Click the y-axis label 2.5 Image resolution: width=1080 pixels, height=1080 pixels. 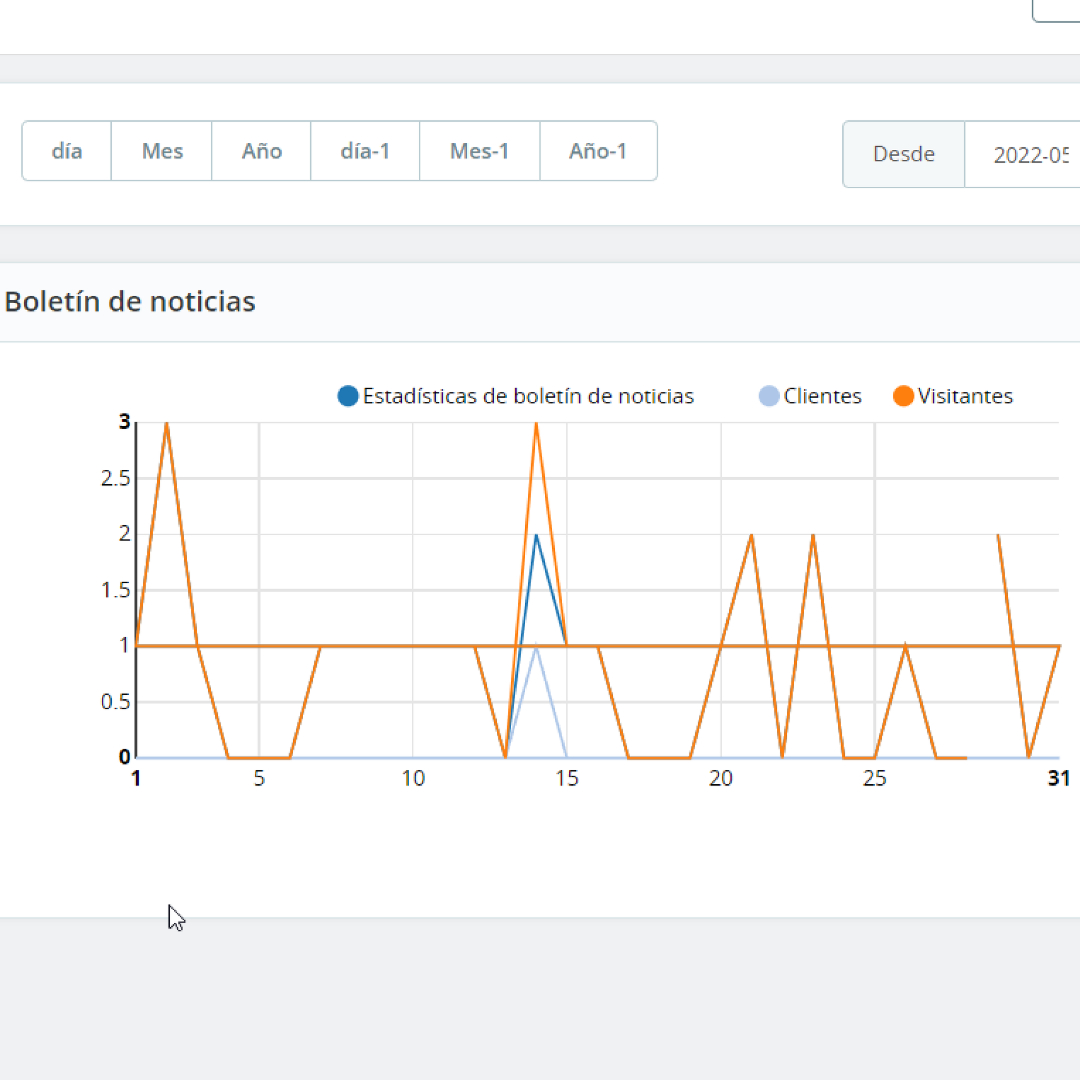(x=115, y=478)
